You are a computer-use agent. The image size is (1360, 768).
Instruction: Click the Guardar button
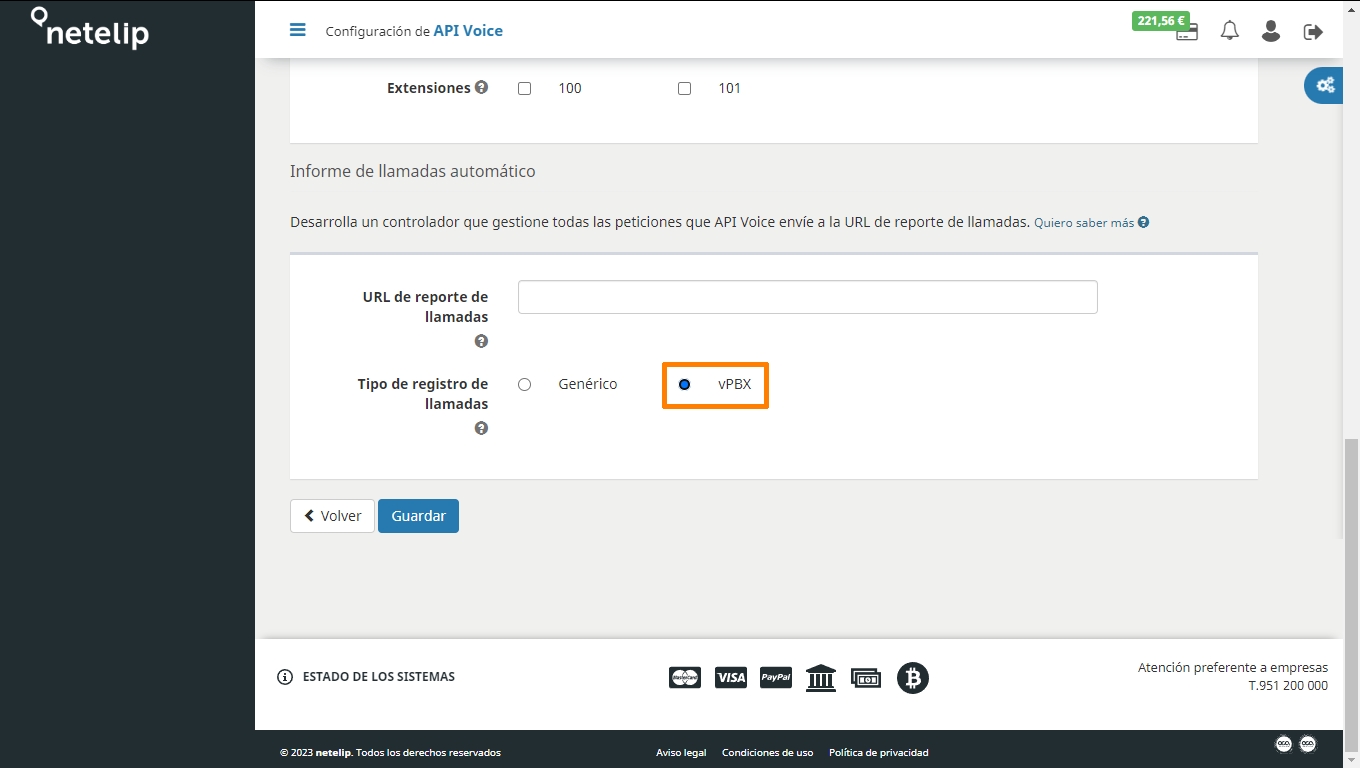418,516
